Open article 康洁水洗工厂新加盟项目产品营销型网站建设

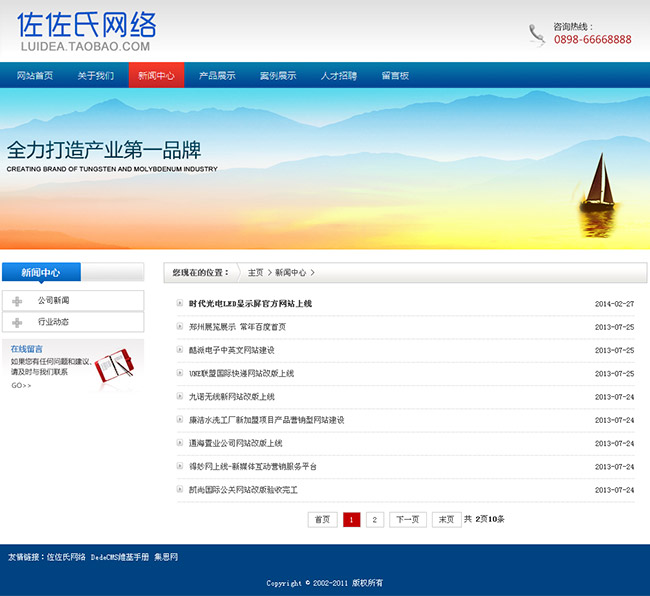point(267,420)
